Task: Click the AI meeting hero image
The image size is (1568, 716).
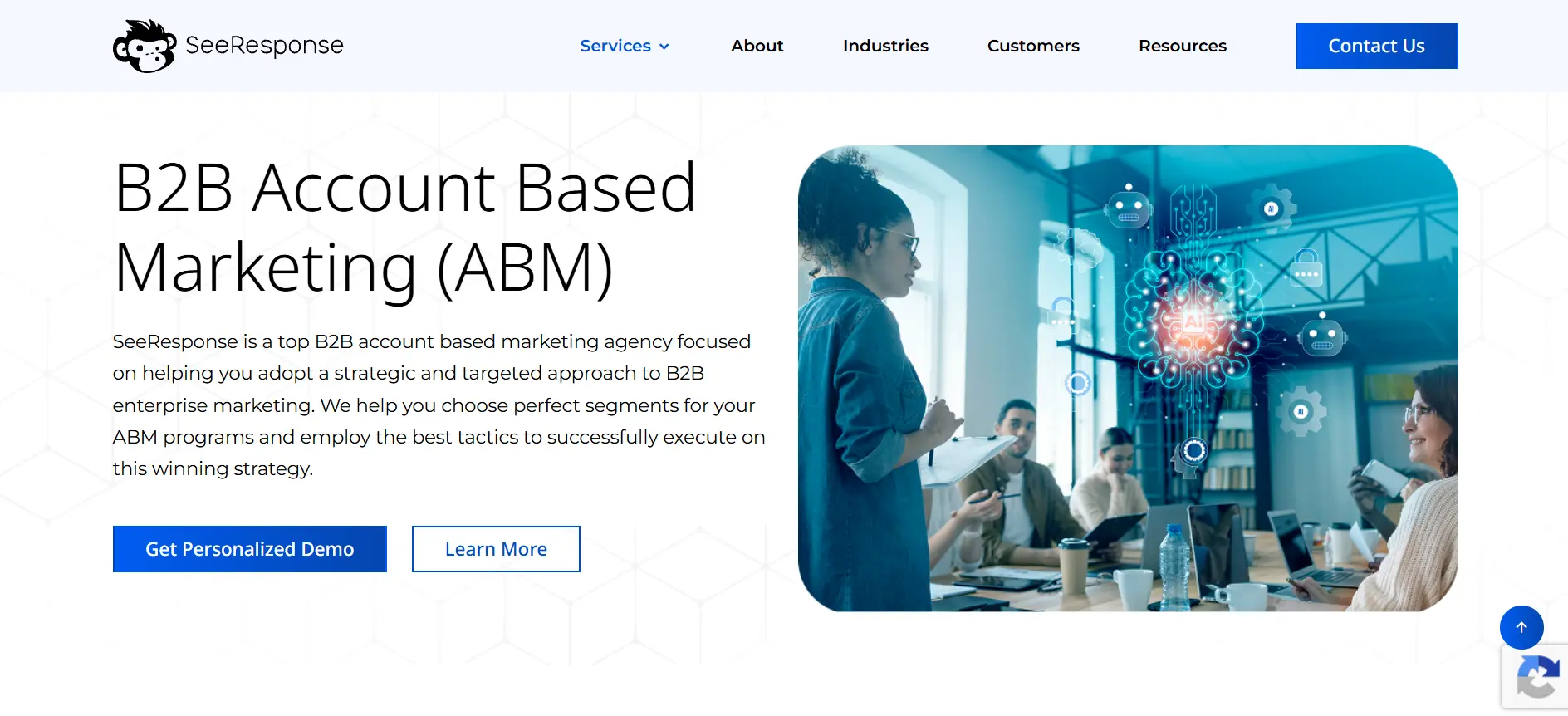Action: 1128,379
